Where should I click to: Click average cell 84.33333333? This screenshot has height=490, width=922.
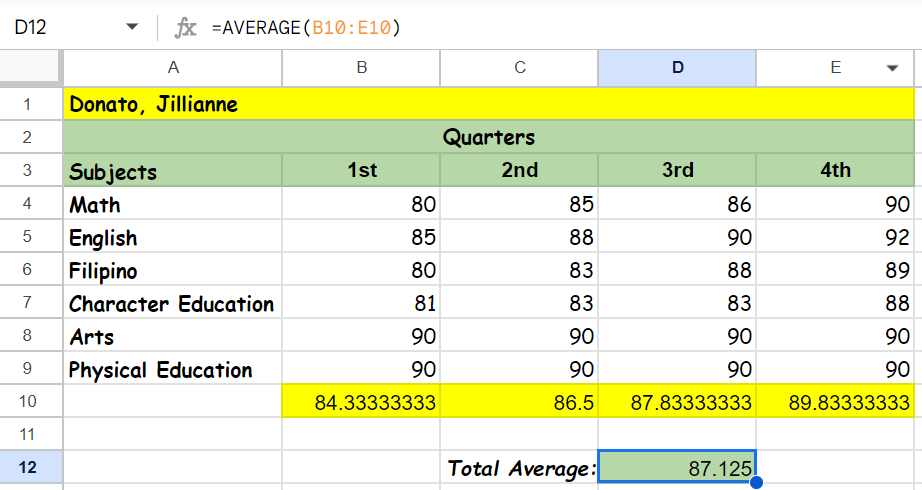tap(361, 401)
